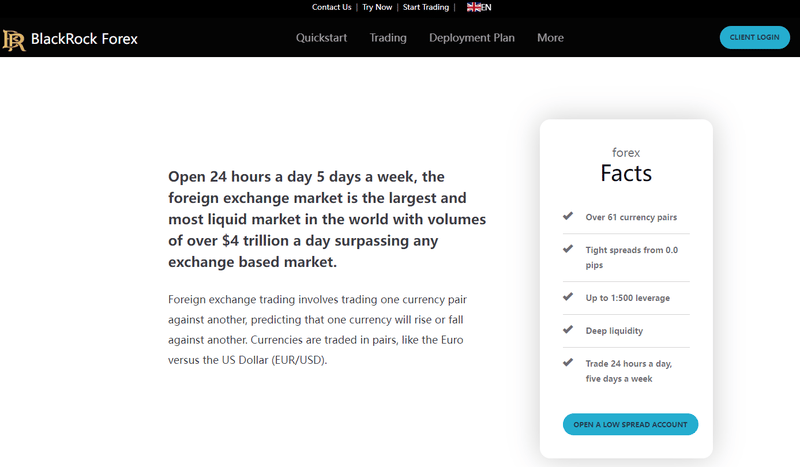This screenshot has height=467, width=800.
Task: Click the 'Over 61 currency pairs' text
Action: tap(631, 217)
